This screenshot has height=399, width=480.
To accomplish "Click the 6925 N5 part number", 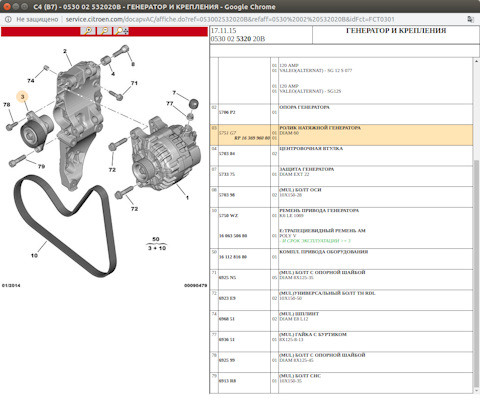I will [x=227, y=278].
